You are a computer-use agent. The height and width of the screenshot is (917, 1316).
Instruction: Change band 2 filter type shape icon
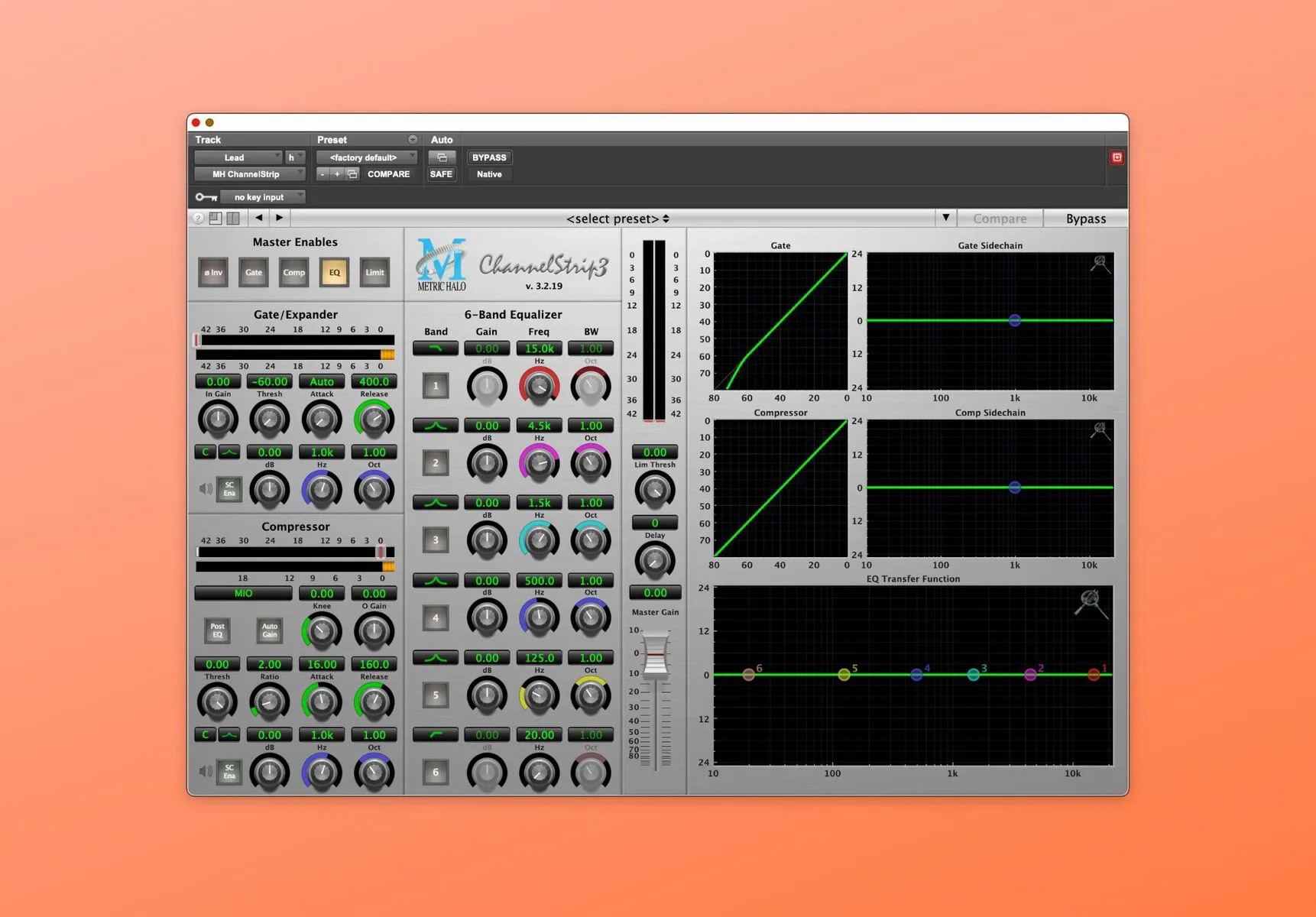pyautogui.click(x=436, y=426)
